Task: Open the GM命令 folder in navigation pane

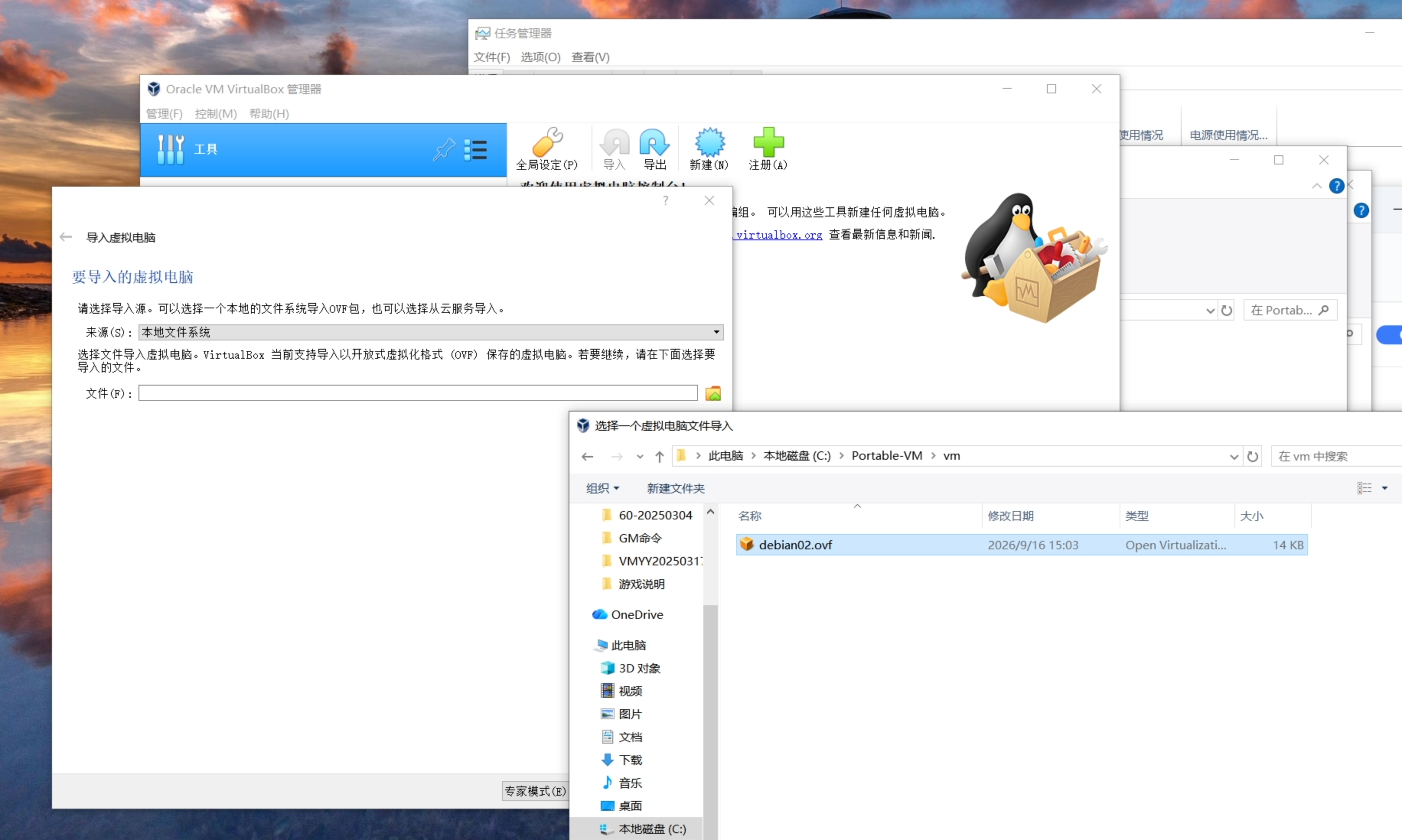Action: pyautogui.click(x=631, y=538)
